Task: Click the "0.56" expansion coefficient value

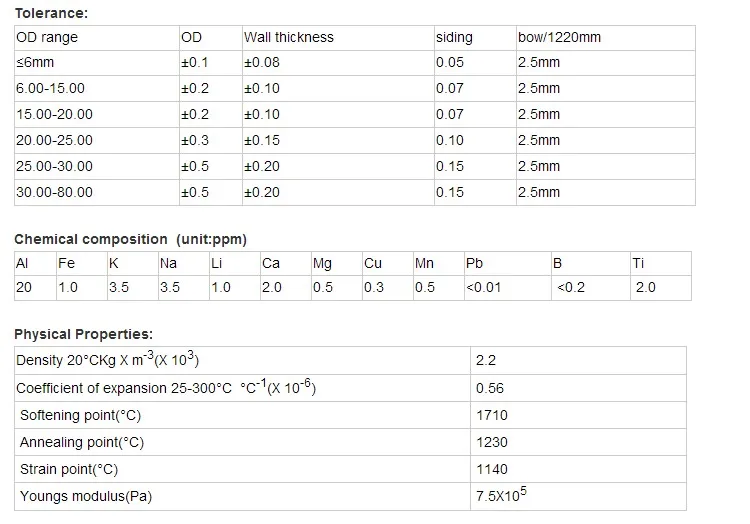Action: point(490,388)
